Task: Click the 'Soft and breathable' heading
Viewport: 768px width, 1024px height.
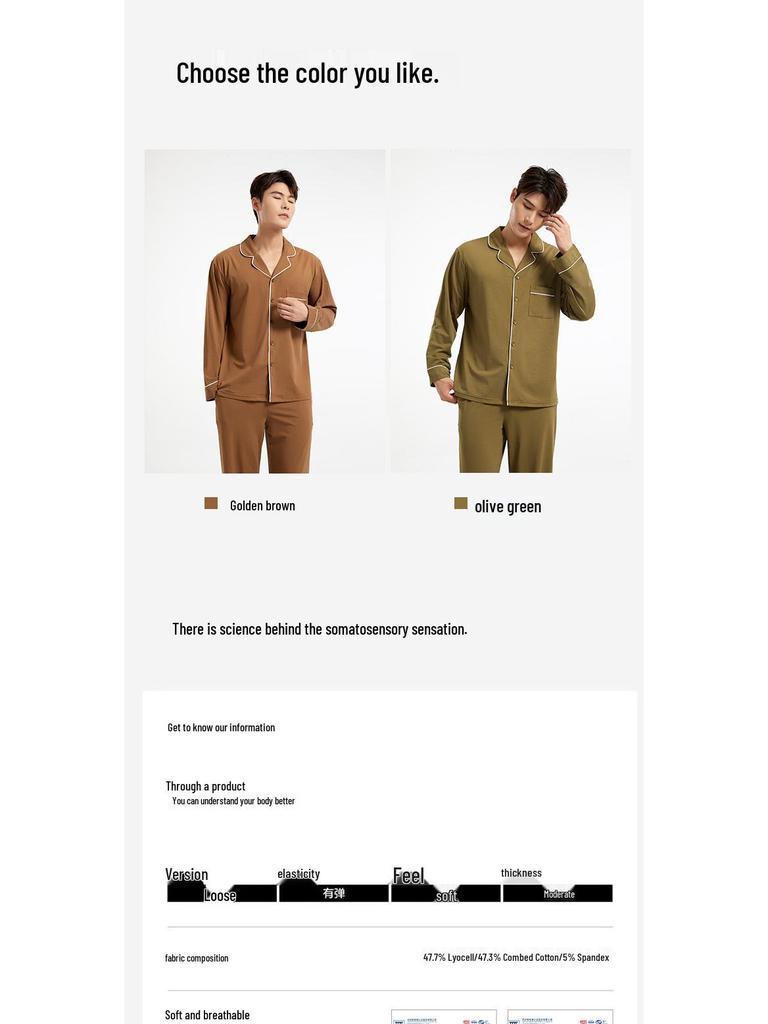Action: (207, 1015)
